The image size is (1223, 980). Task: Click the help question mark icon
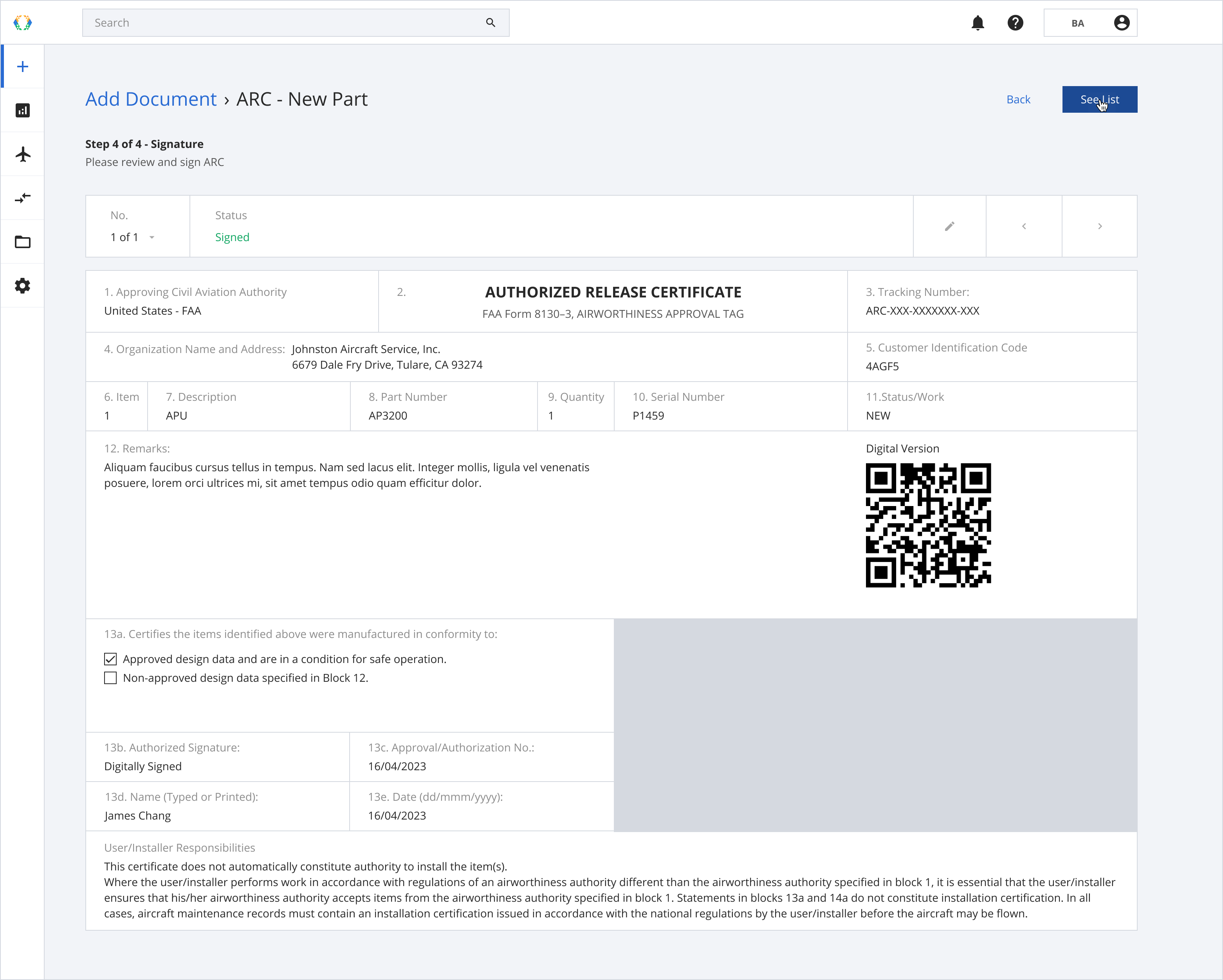tap(1016, 22)
